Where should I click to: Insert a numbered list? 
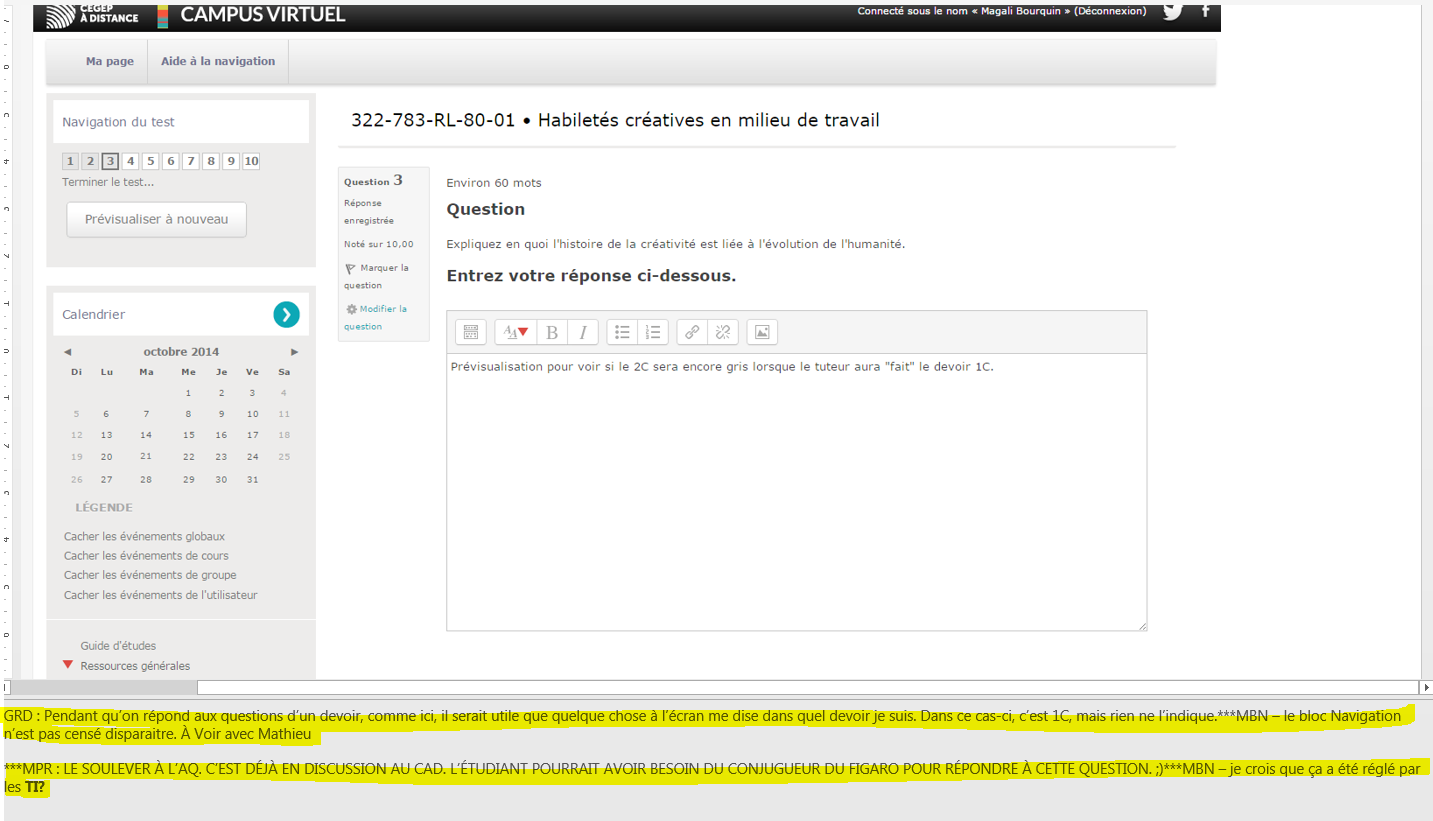(x=653, y=333)
